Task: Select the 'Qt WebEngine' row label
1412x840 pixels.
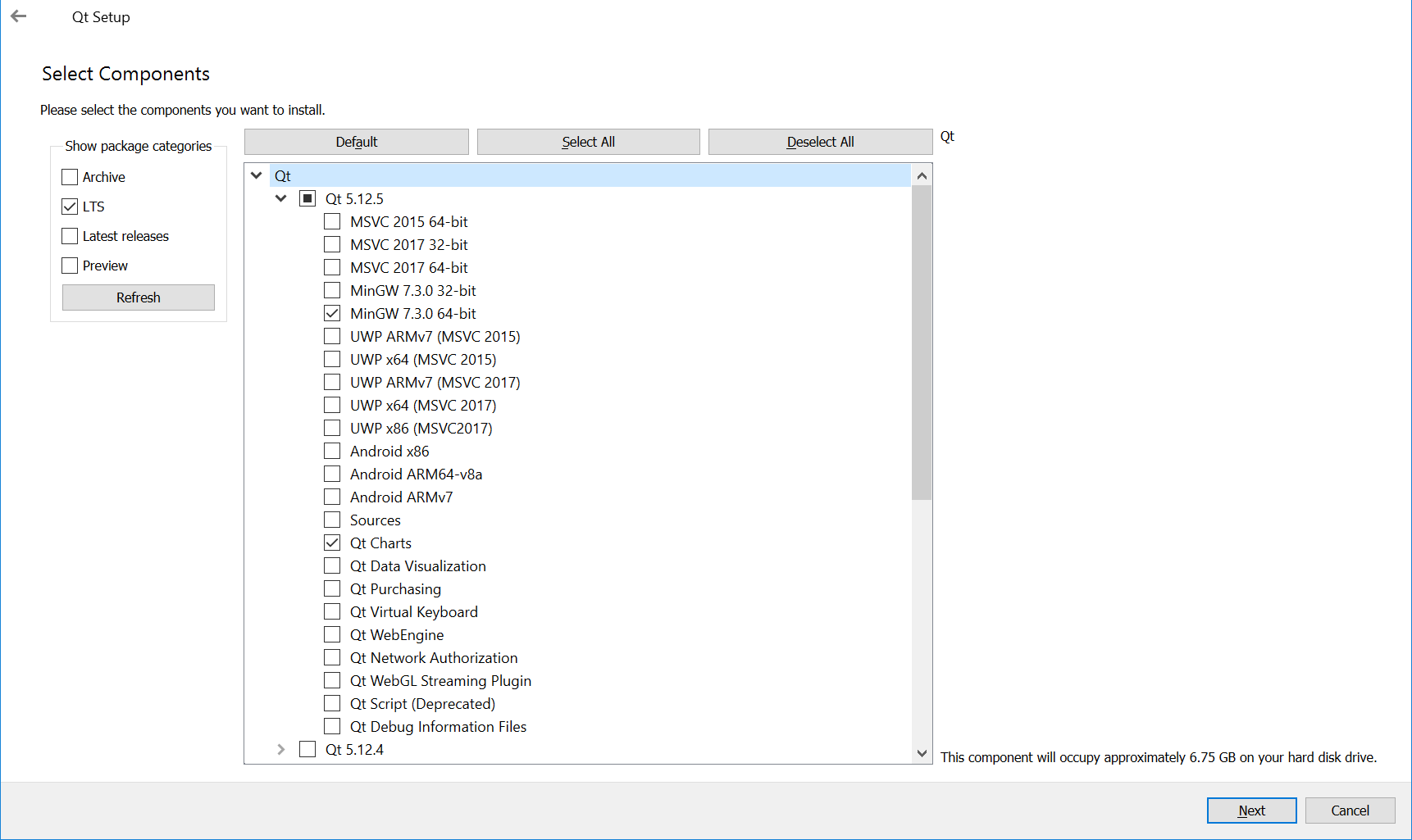Action: 397,634
